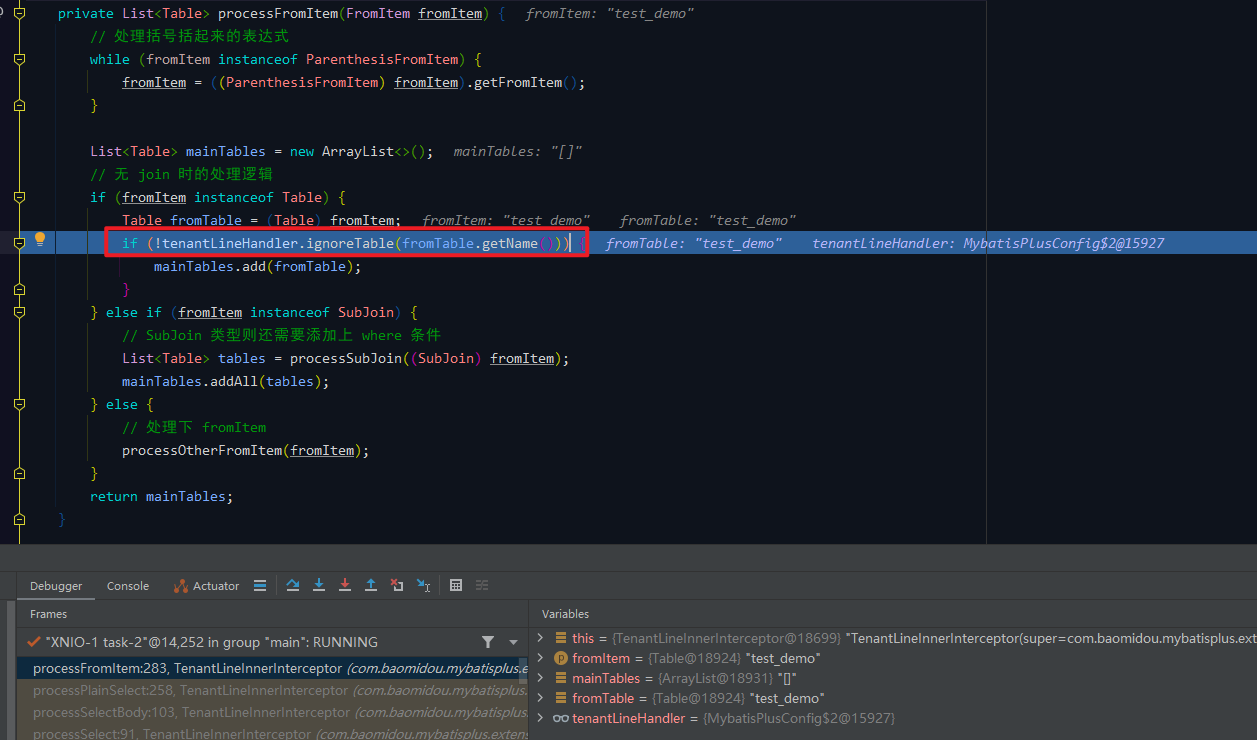Collapse the 'if fromItem instanceof Table' fold marker
1257x740 pixels.
tap(19, 197)
